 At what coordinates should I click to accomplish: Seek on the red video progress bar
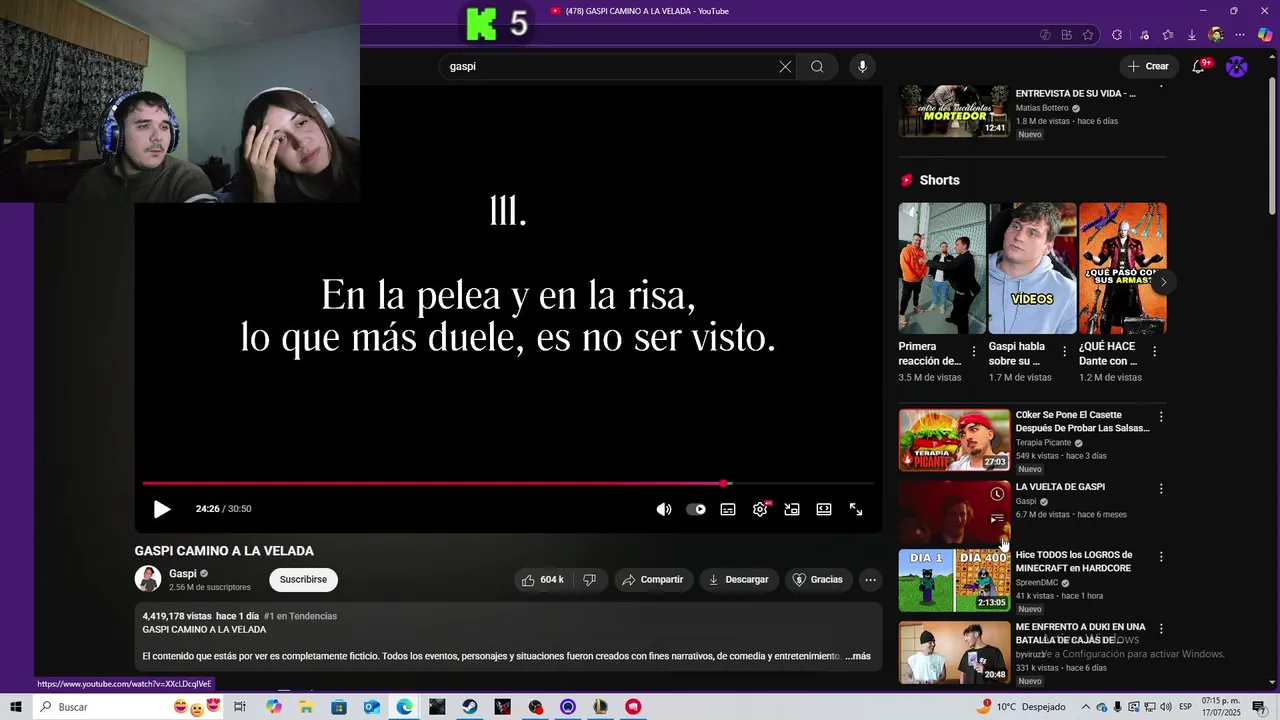point(508,484)
